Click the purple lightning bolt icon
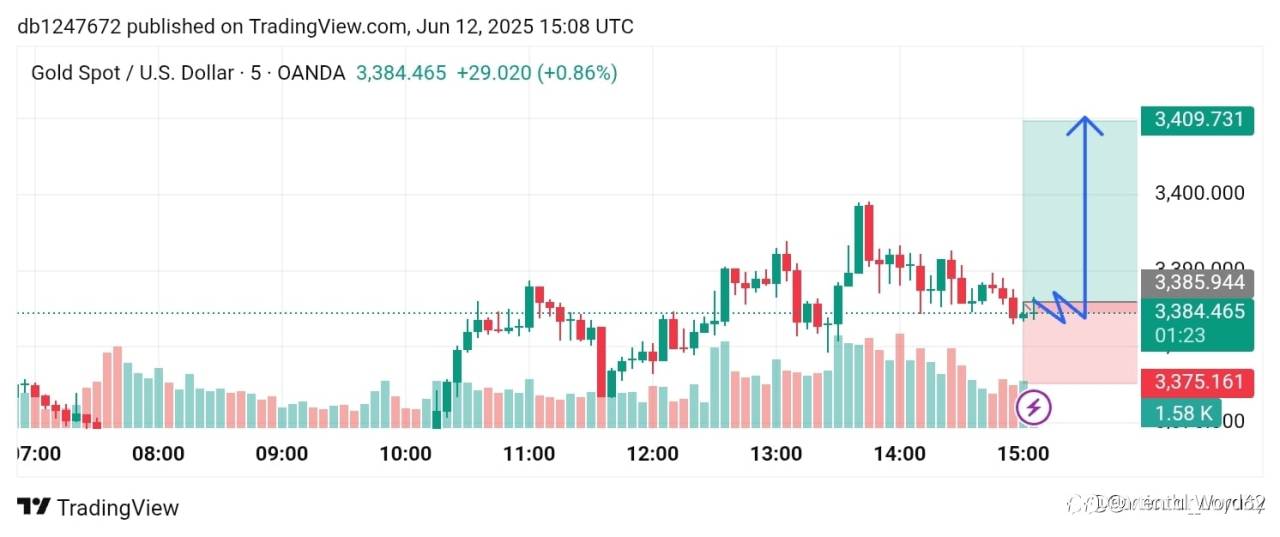The image size is (1280, 537). (1035, 407)
